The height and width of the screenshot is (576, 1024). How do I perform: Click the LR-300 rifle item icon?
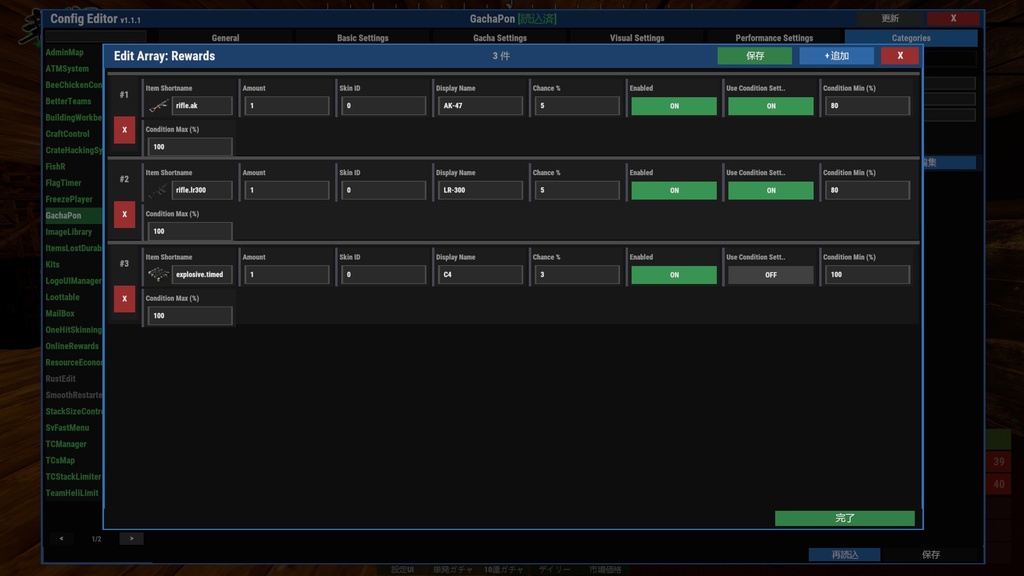click(x=157, y=189)
